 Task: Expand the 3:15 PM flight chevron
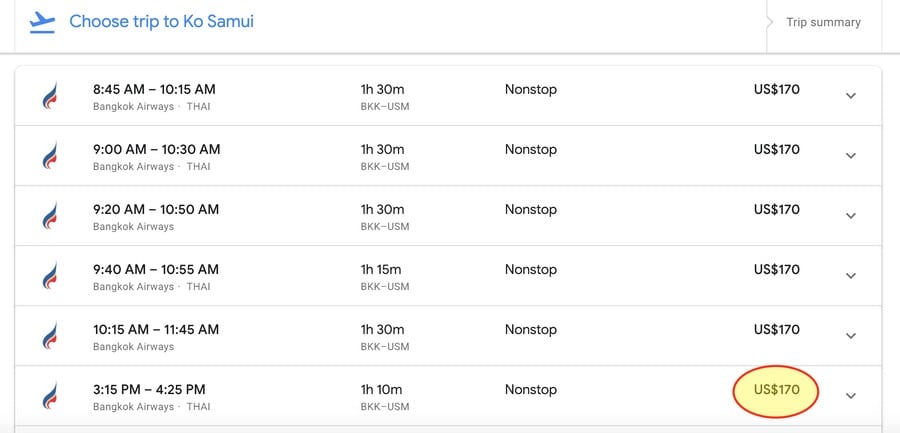(x=851, y=396)
